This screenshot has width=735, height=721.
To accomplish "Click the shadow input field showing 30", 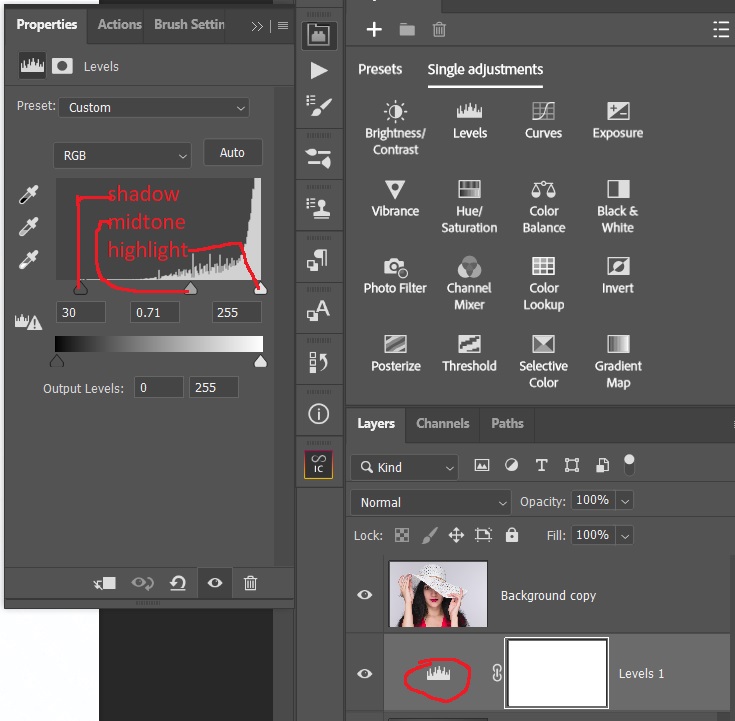I will pos(81,312).
